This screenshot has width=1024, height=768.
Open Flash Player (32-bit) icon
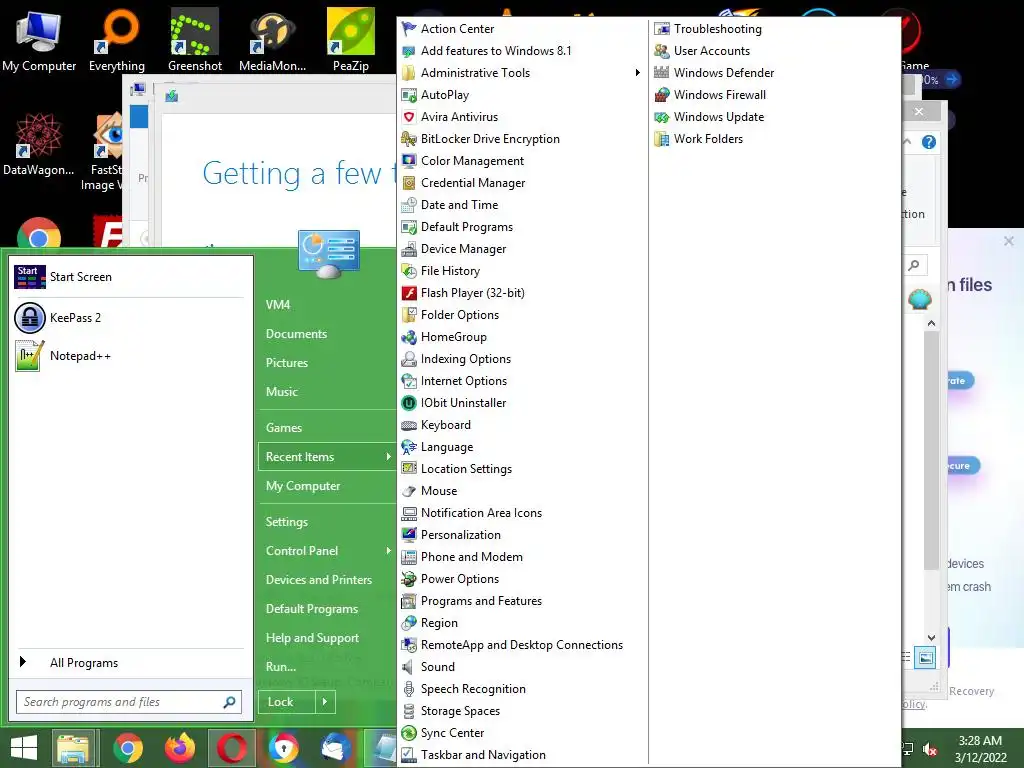[409, 293]
